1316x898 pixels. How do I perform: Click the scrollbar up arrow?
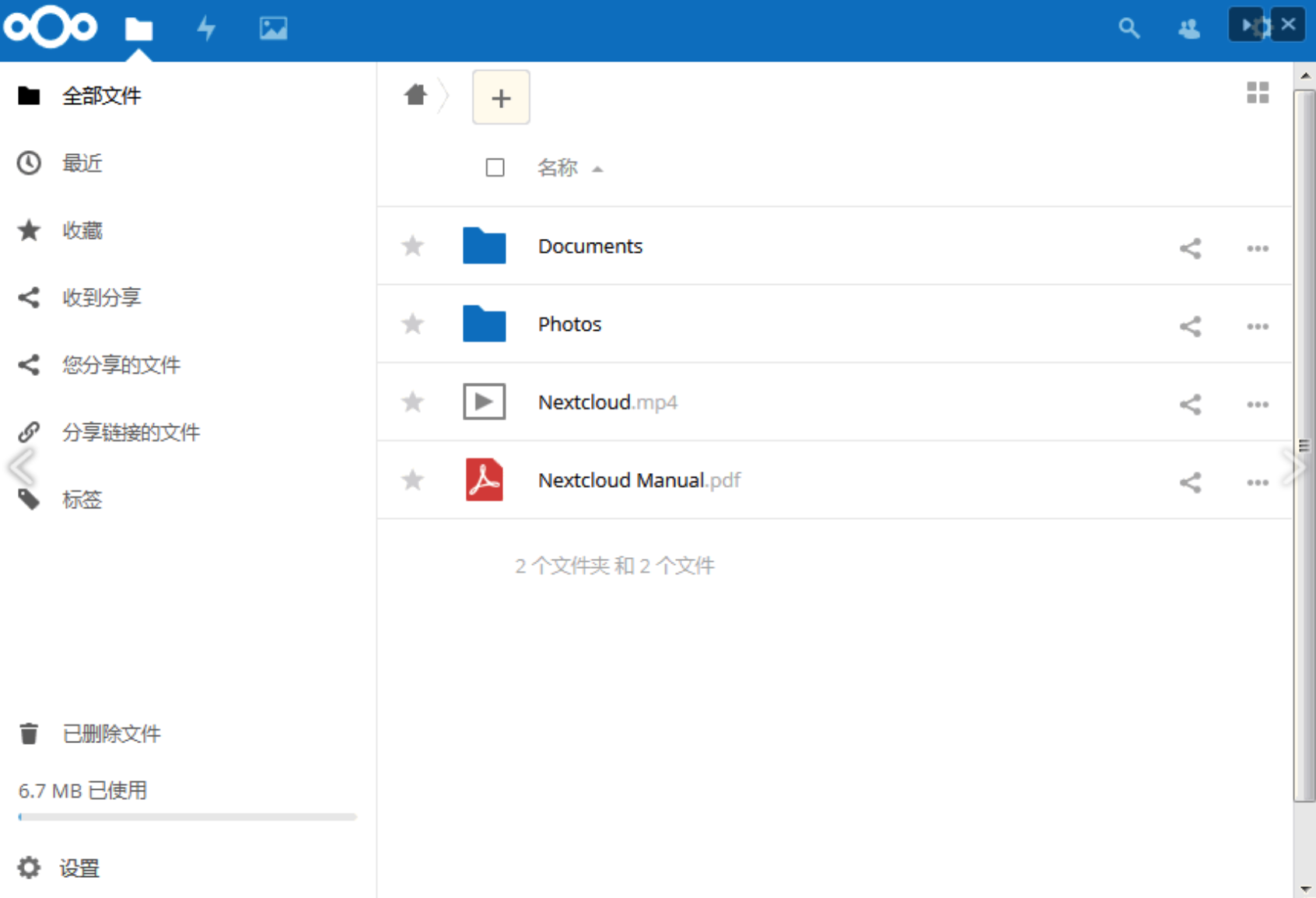coord(1304,75)
